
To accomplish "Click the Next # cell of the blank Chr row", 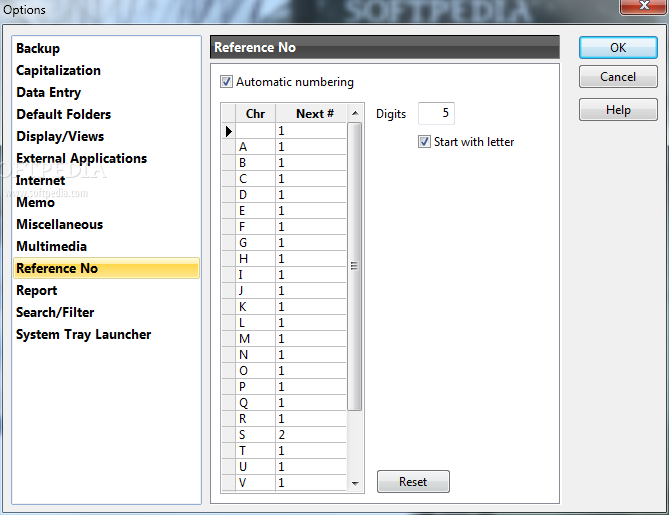I will 311,131.
